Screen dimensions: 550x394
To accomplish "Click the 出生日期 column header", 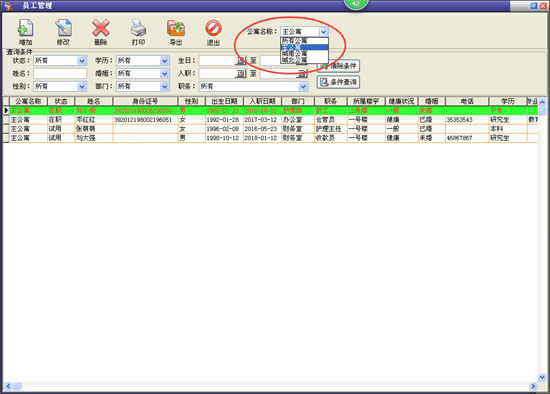I will click(224, 101).
